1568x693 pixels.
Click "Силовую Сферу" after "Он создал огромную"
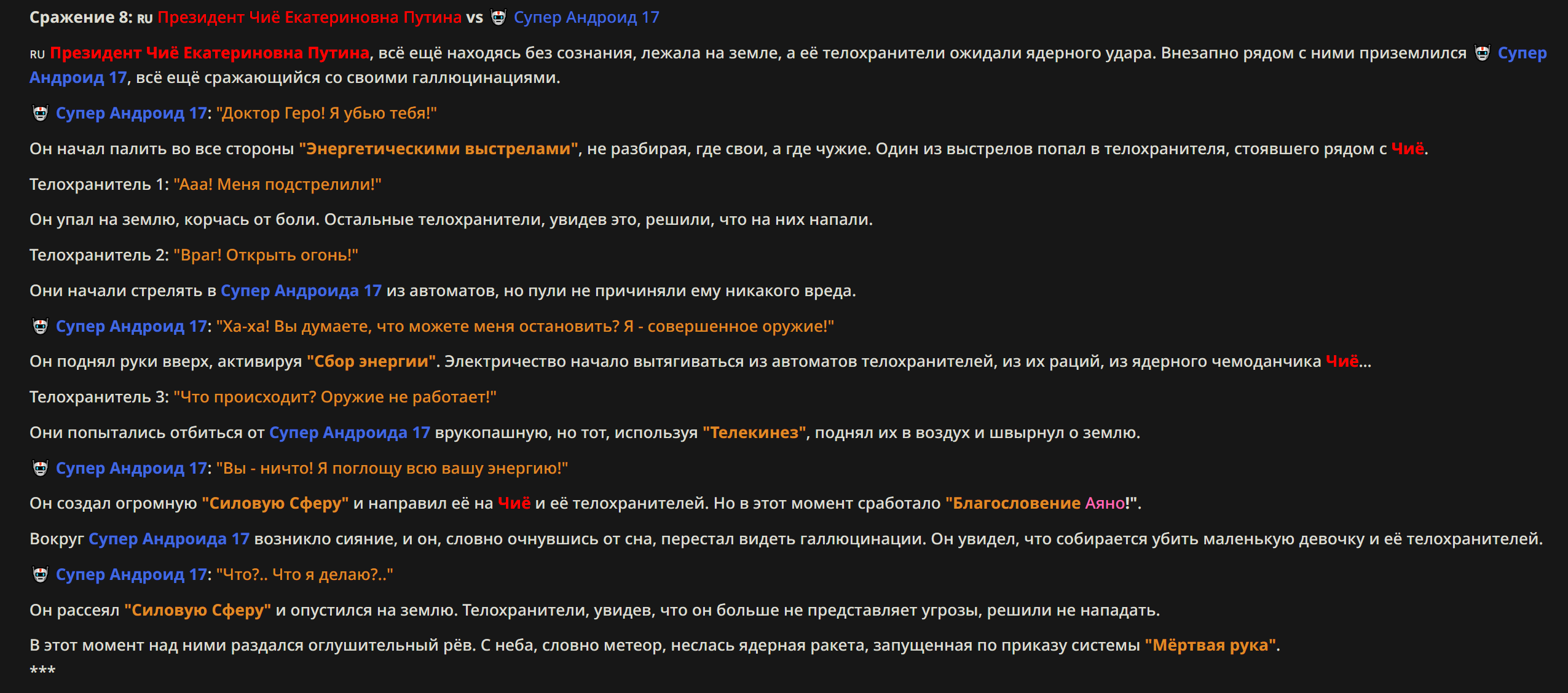[275, 503]
